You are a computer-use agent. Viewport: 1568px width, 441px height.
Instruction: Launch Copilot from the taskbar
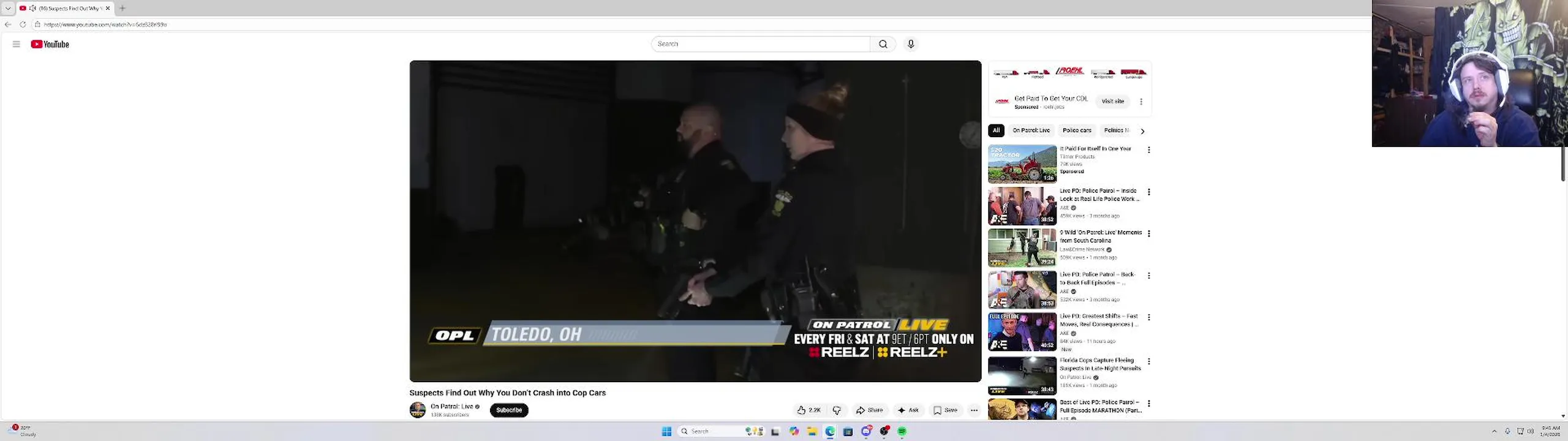(x=794, y=432)
